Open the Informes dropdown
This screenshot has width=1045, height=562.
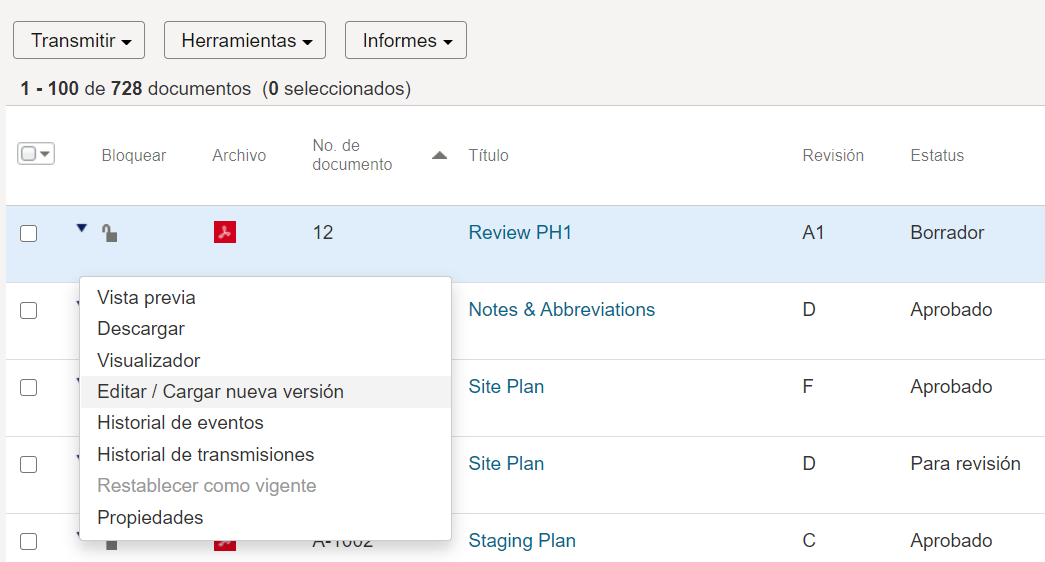pyautogui.click(x=406, y=40)
